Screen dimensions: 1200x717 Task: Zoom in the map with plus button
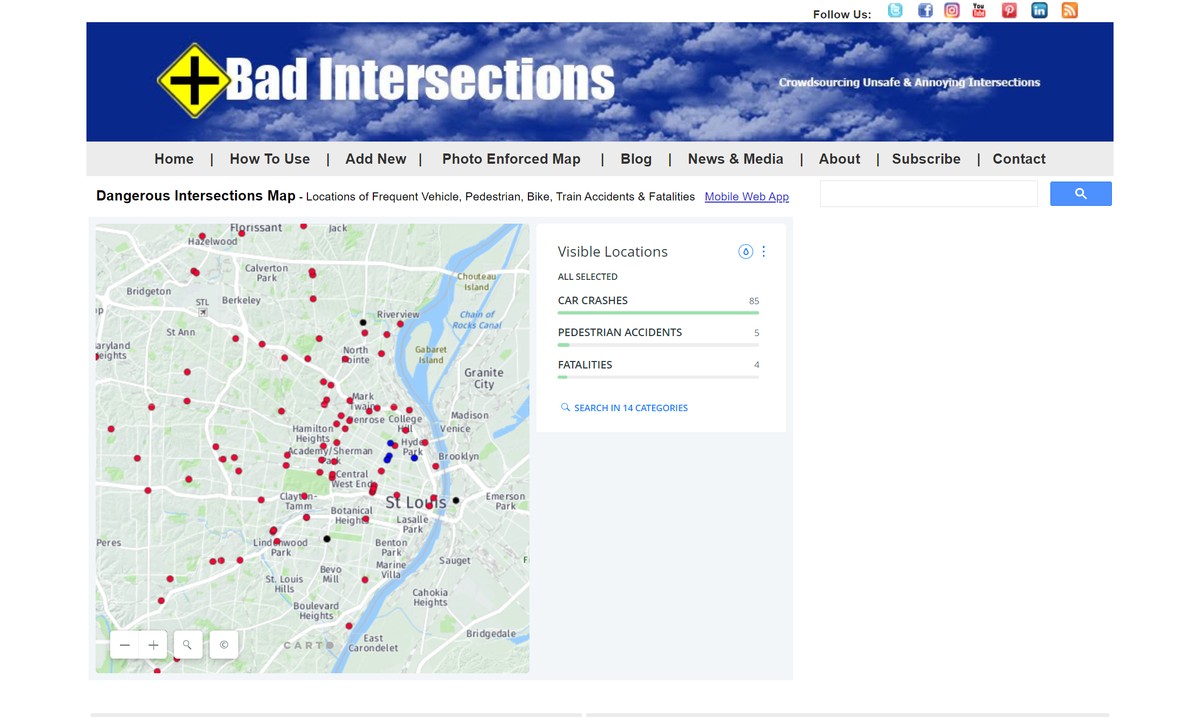point(153,646)
